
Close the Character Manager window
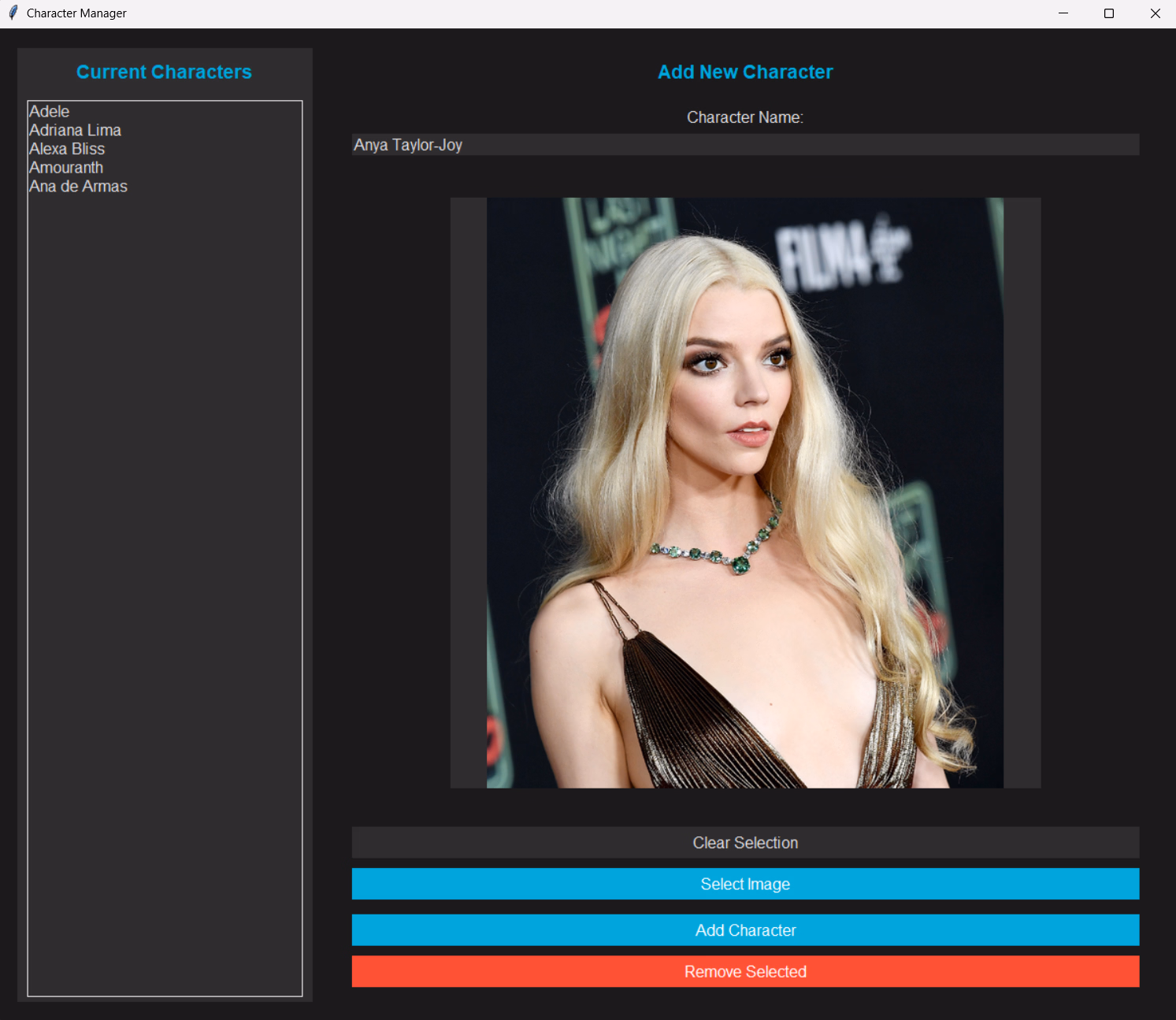click(x=1155, y=13)
